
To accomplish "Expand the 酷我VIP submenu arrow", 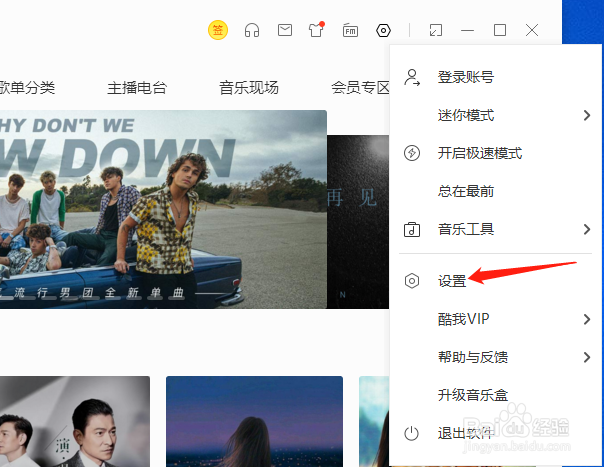I will coord(587,319).
